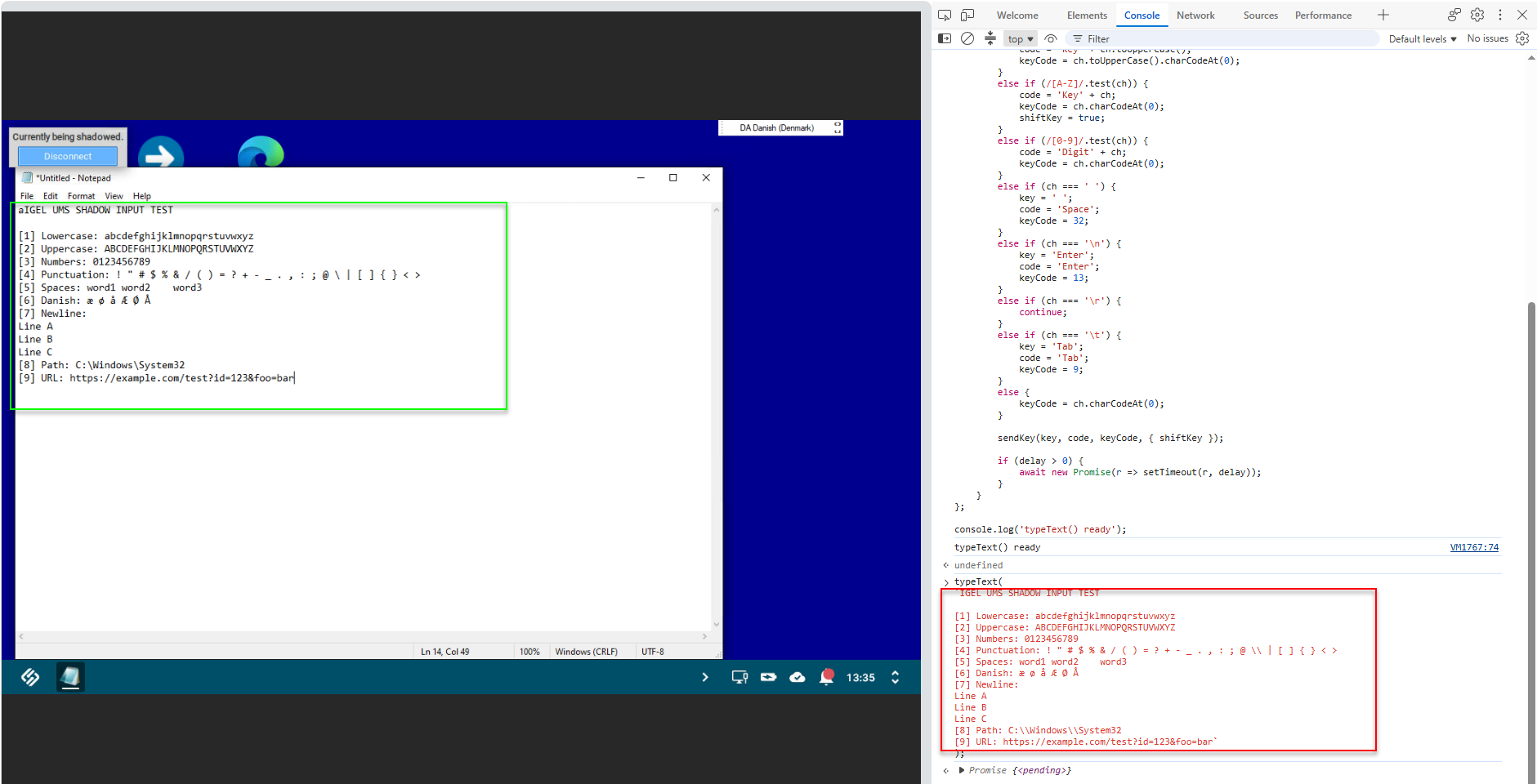Activate the inspect element picker in DevTools

[x=945, y=15]
